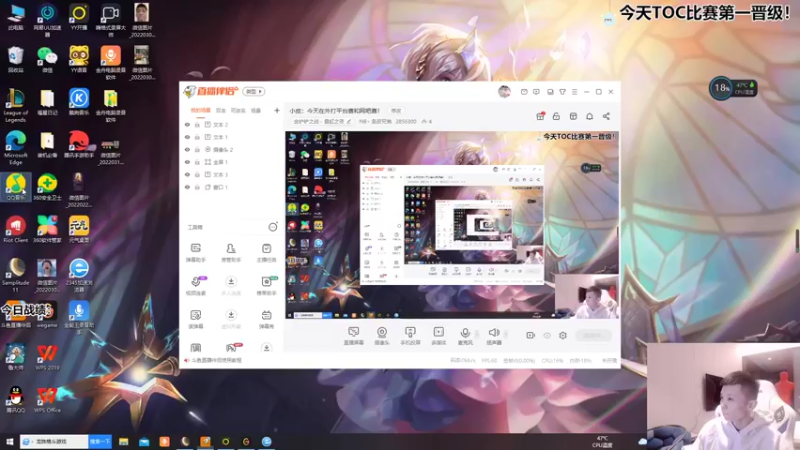Open the mail icon in the title bar
Image resolution: width=800 pixels, height=450 pixels.
pos(524,92)
